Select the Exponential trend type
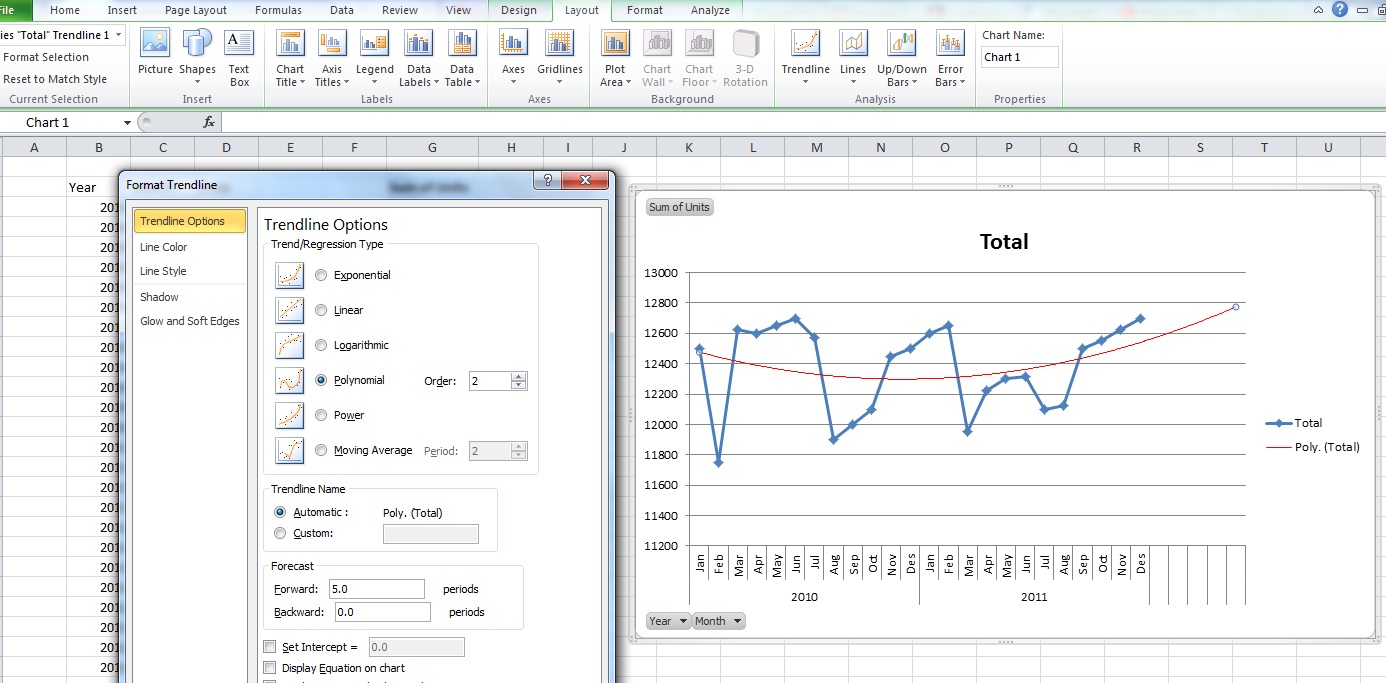The width and height of the screenshot is (1386, 683). [321, 275]
